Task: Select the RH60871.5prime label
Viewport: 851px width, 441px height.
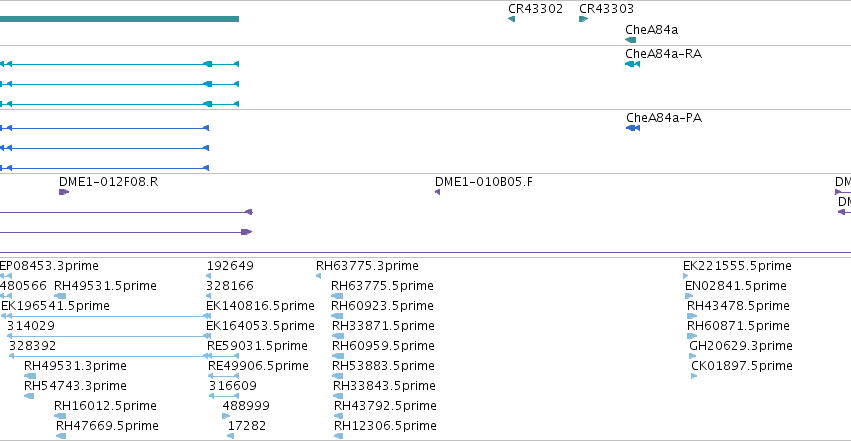Action: [738, 326]
